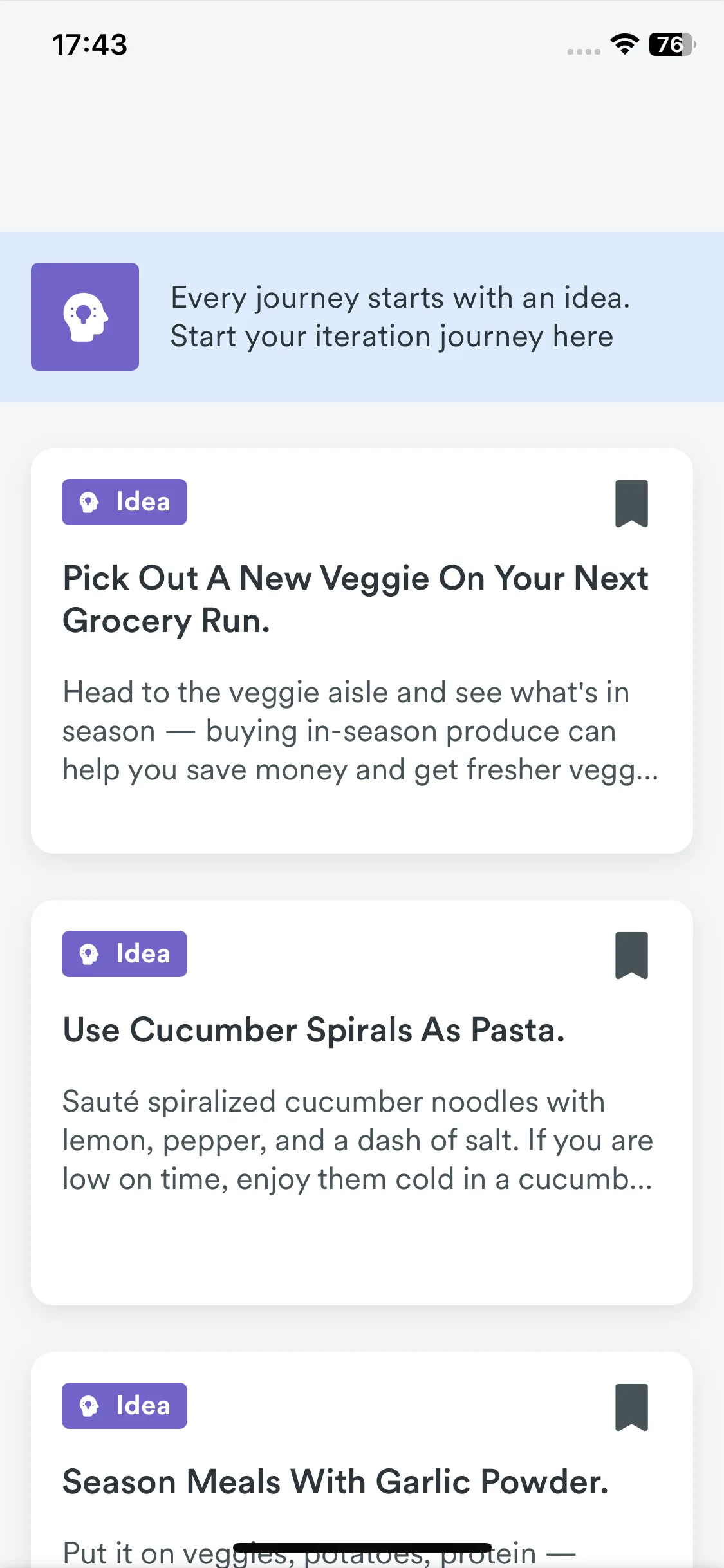Tap Idea tag on cucumber spirals card

click(x=124, y=954)
